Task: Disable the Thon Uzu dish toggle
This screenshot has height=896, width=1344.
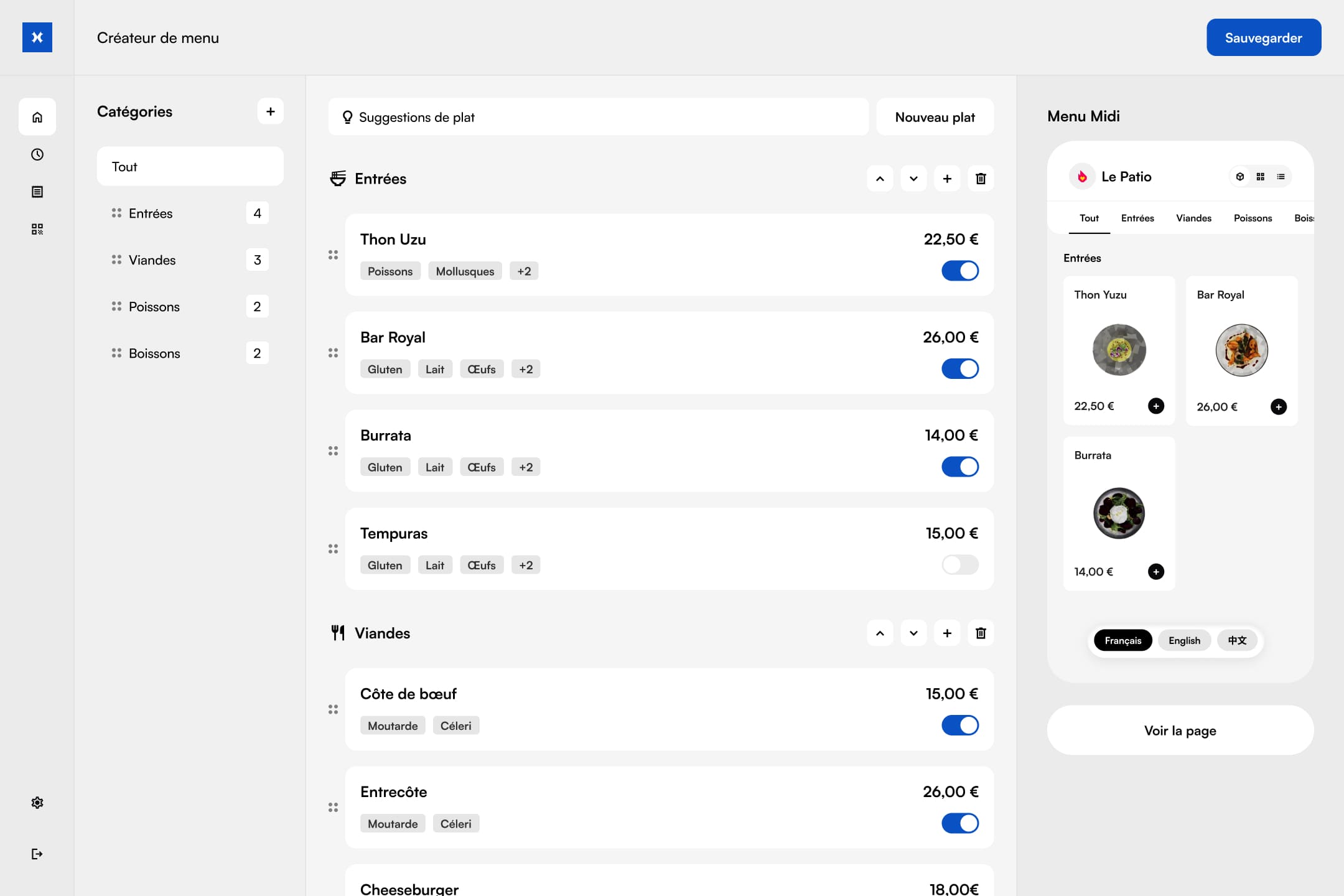Action: coord(959,271)
